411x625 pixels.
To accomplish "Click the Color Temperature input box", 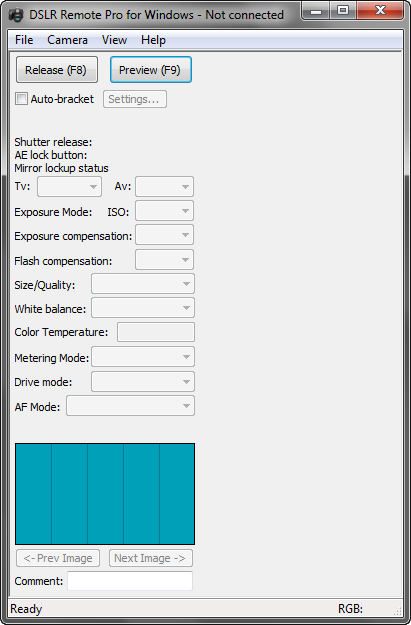I will pyautogui.click(x=156, y=332).
